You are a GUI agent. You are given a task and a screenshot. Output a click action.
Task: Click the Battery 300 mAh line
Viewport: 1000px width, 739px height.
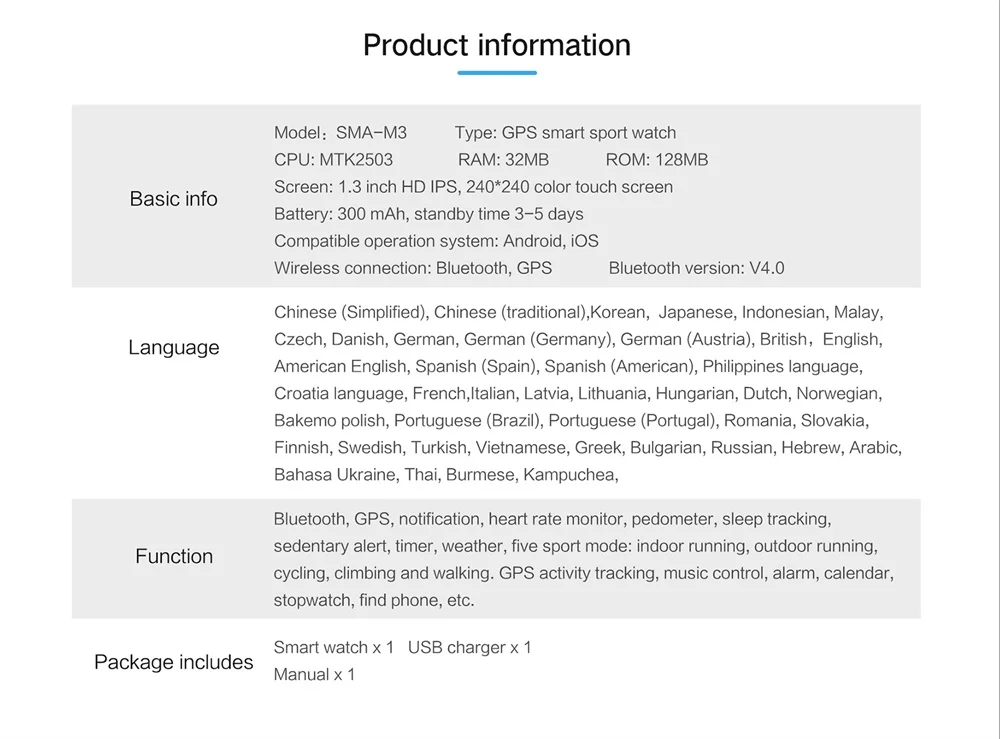[428, 214]
